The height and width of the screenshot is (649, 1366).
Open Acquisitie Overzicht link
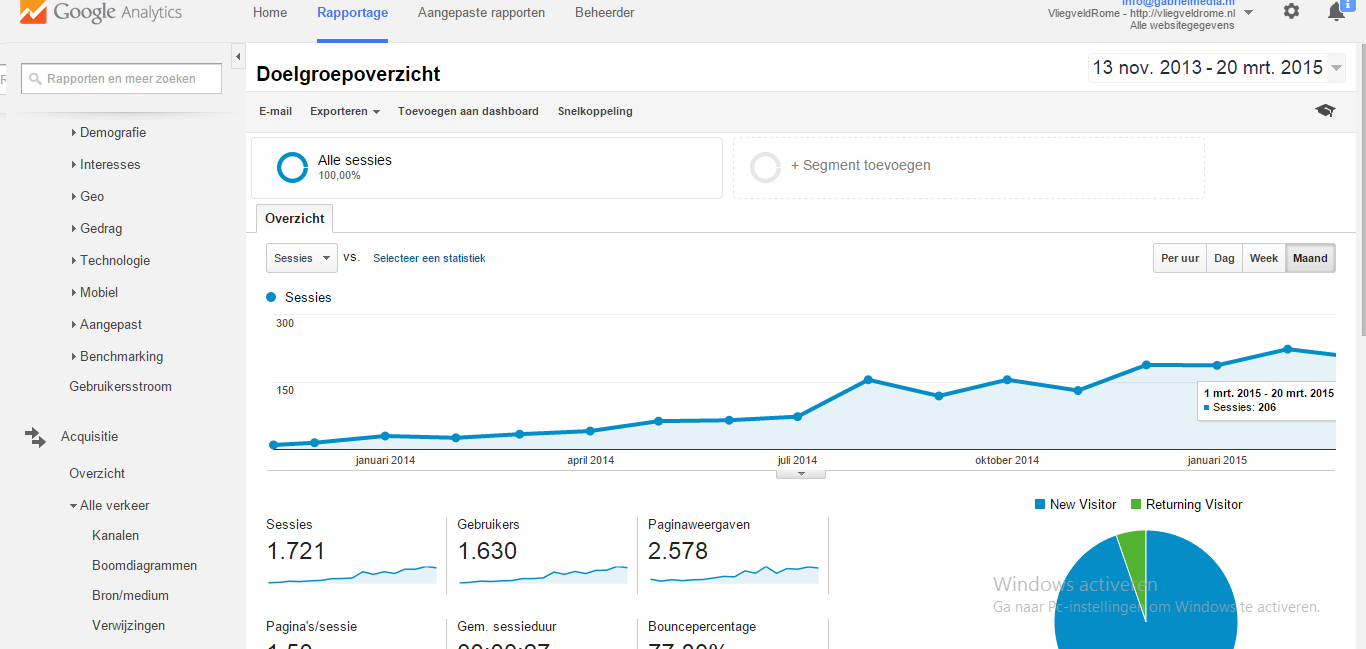[x=97, y=473]
